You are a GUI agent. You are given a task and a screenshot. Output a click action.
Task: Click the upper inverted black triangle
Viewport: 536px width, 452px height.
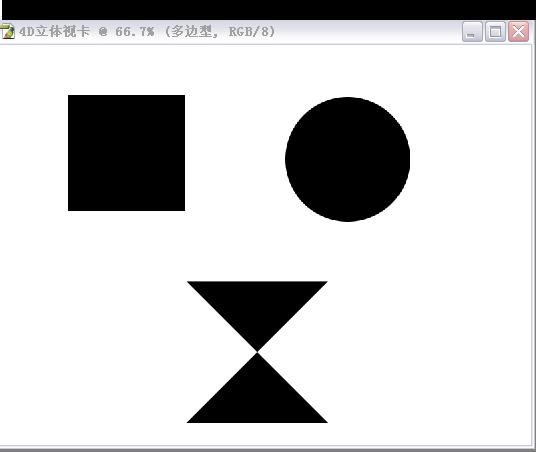pos(257,304)
